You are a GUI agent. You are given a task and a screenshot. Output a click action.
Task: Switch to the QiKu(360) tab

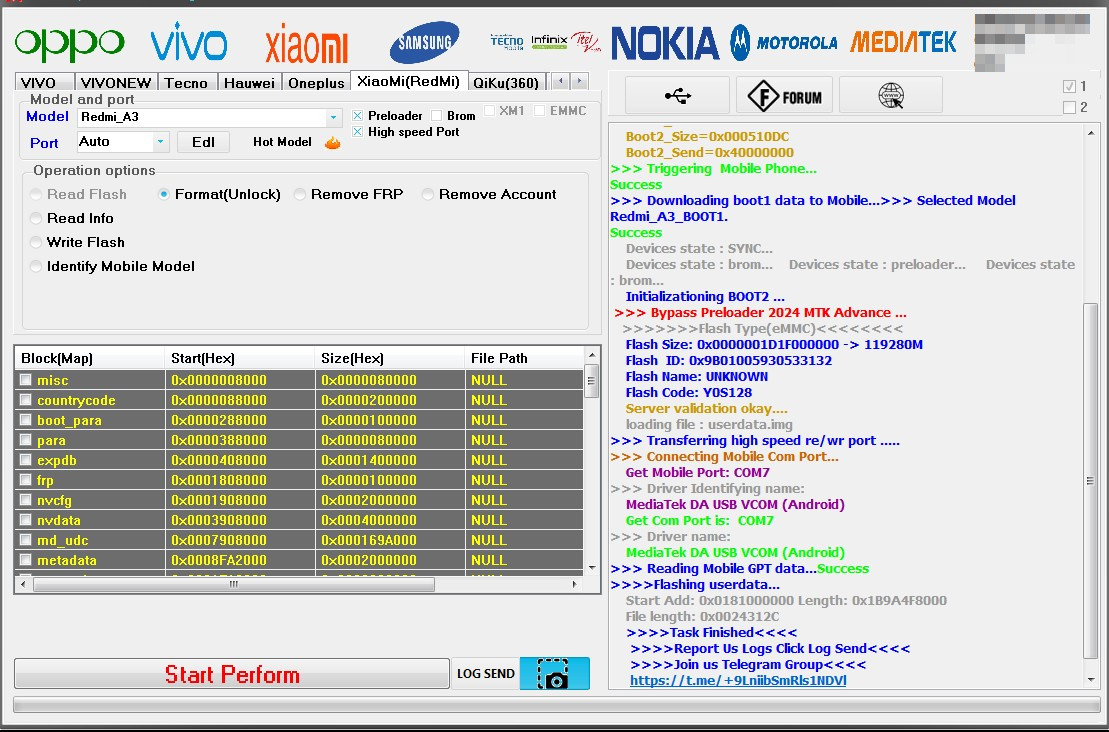coord(506,83)
